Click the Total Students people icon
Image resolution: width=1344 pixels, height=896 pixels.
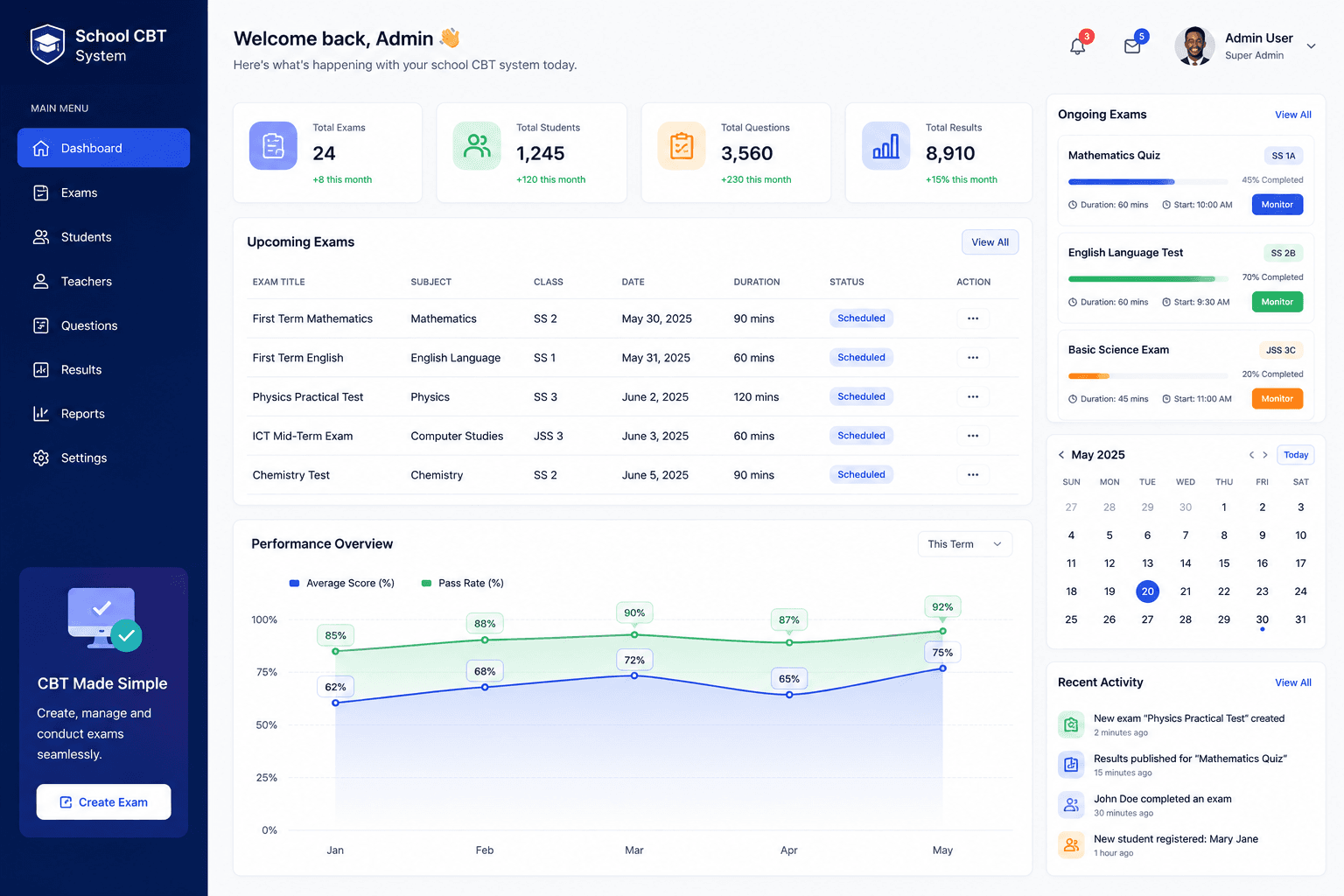pos(477,146)
